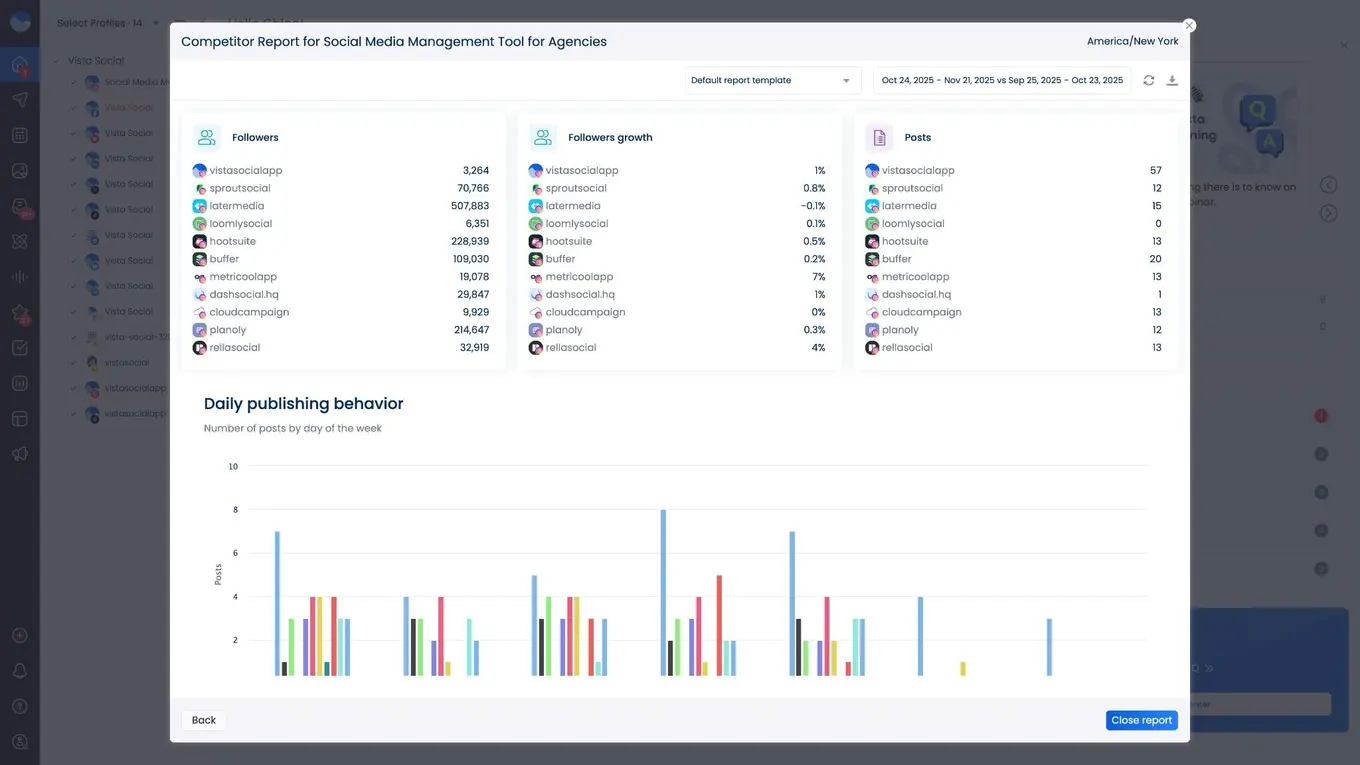This screenshot has width=1360, height=765.
Task: Open the report date range picker
Action: click(x=1003, y=79)
